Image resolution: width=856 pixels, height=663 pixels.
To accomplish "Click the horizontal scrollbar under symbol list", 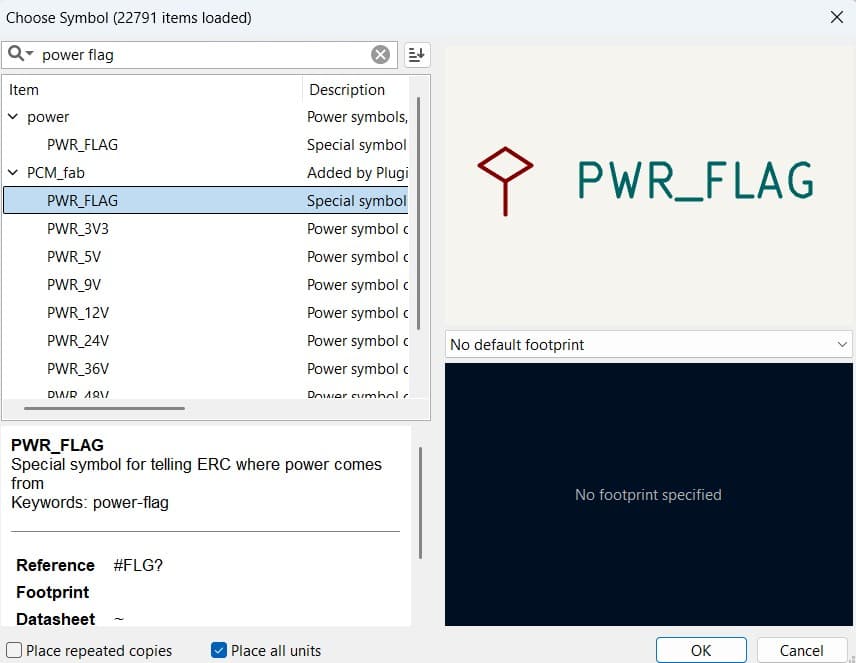I will pyautogui.click(x=104, y=408).
